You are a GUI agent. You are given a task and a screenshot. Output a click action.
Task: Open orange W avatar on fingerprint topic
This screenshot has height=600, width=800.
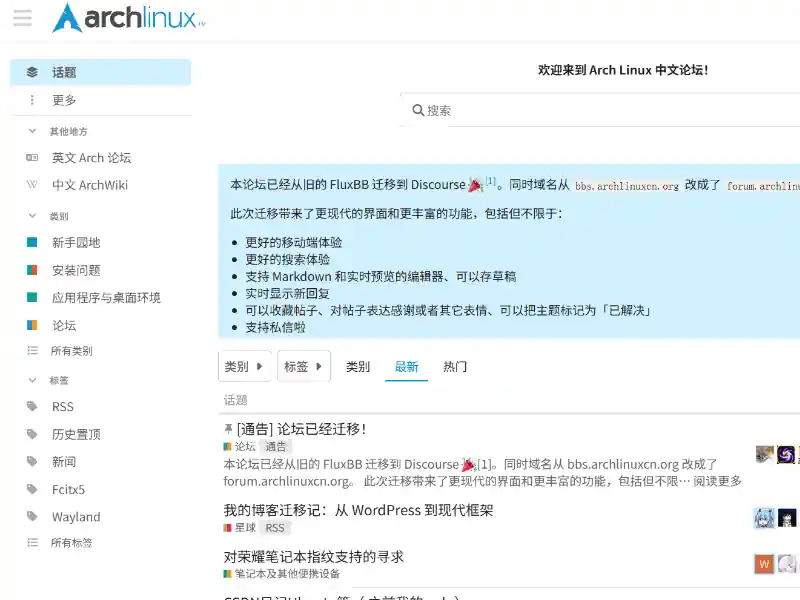click(764, 564)
